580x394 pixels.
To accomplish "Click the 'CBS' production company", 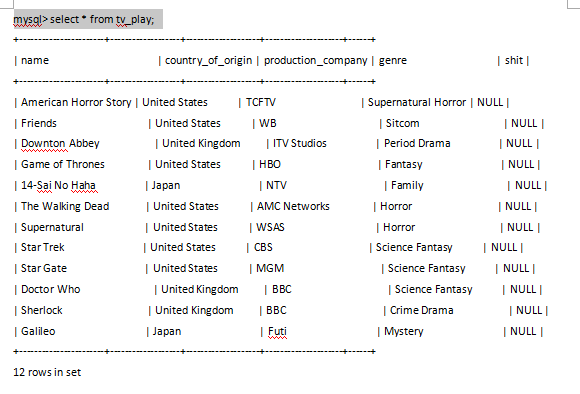I will pyautogui.click(x=263, y=247).
